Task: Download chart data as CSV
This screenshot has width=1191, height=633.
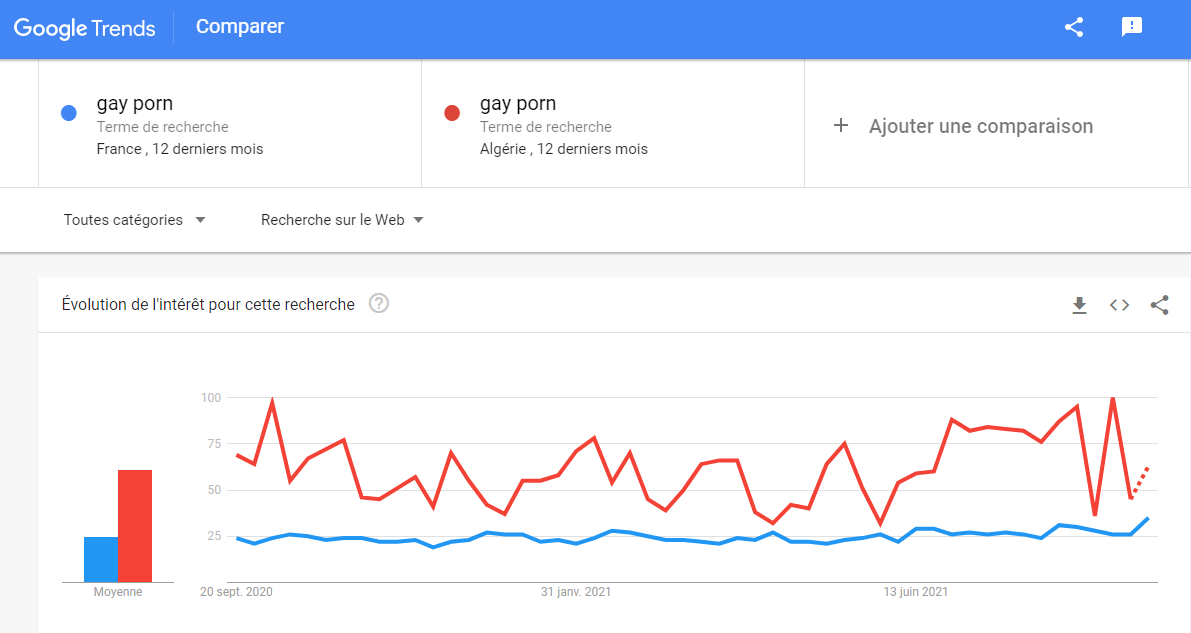Action: 1079,305
